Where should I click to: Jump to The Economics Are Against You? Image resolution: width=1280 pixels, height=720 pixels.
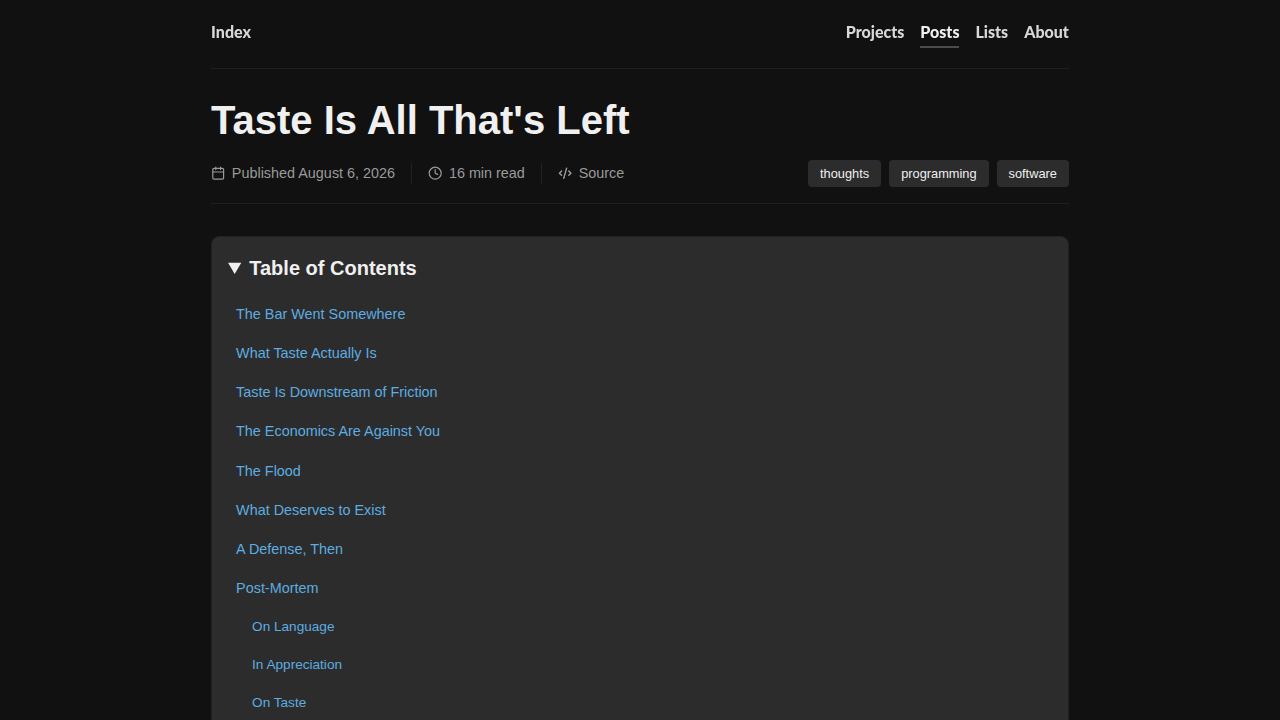338,431
